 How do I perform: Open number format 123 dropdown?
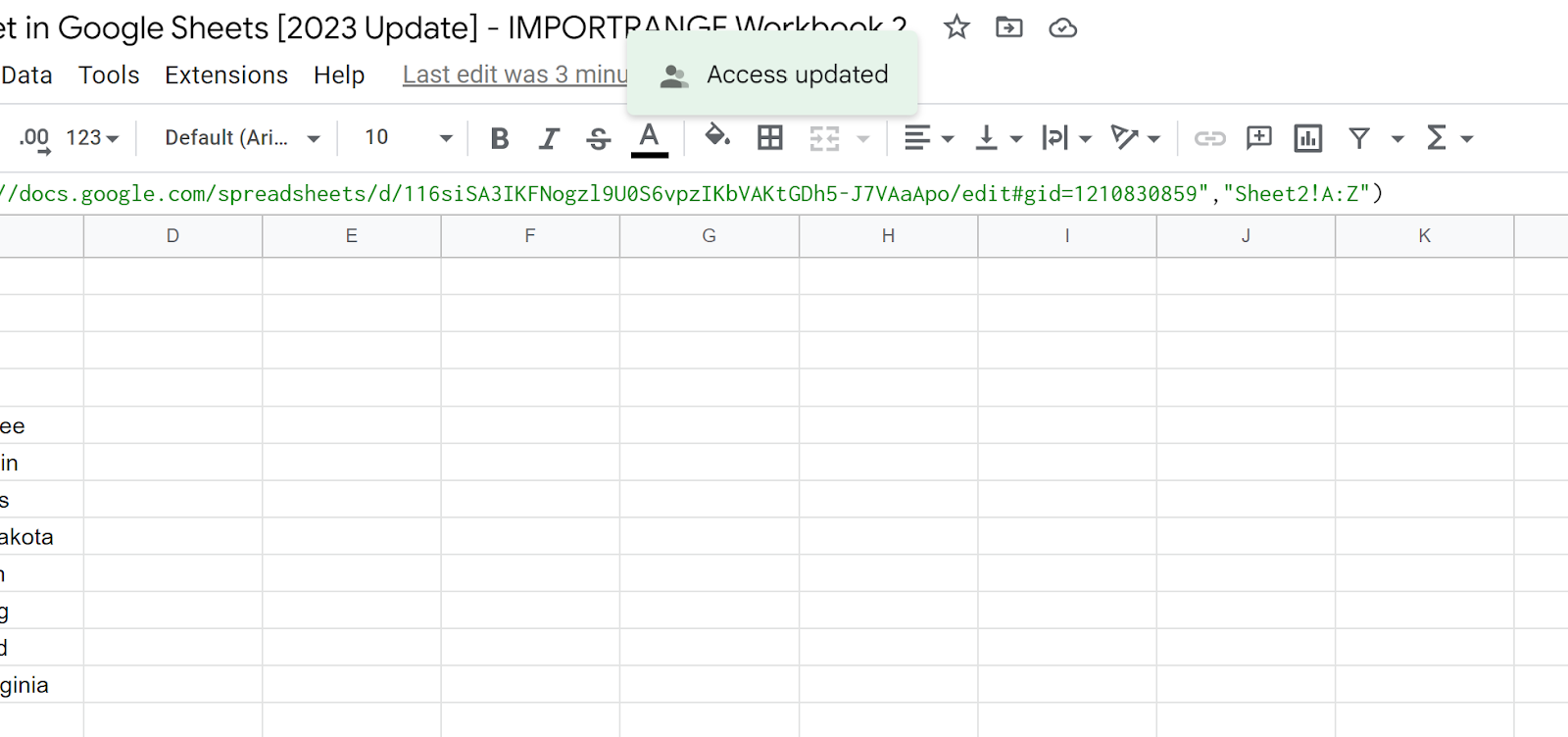(x=92, y=138)
